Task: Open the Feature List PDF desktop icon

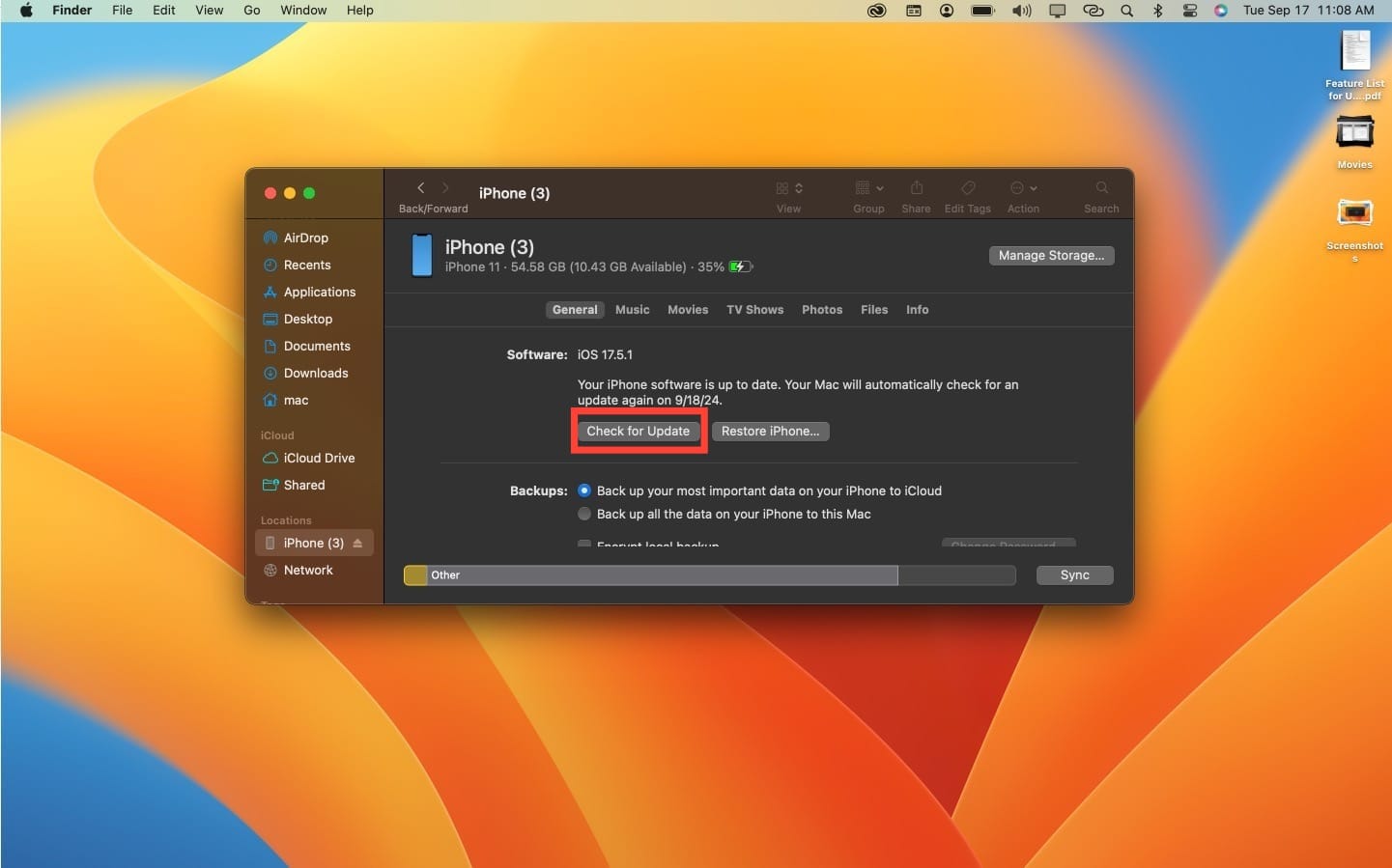Action: pyautogui.click(x=1355, y=65)
